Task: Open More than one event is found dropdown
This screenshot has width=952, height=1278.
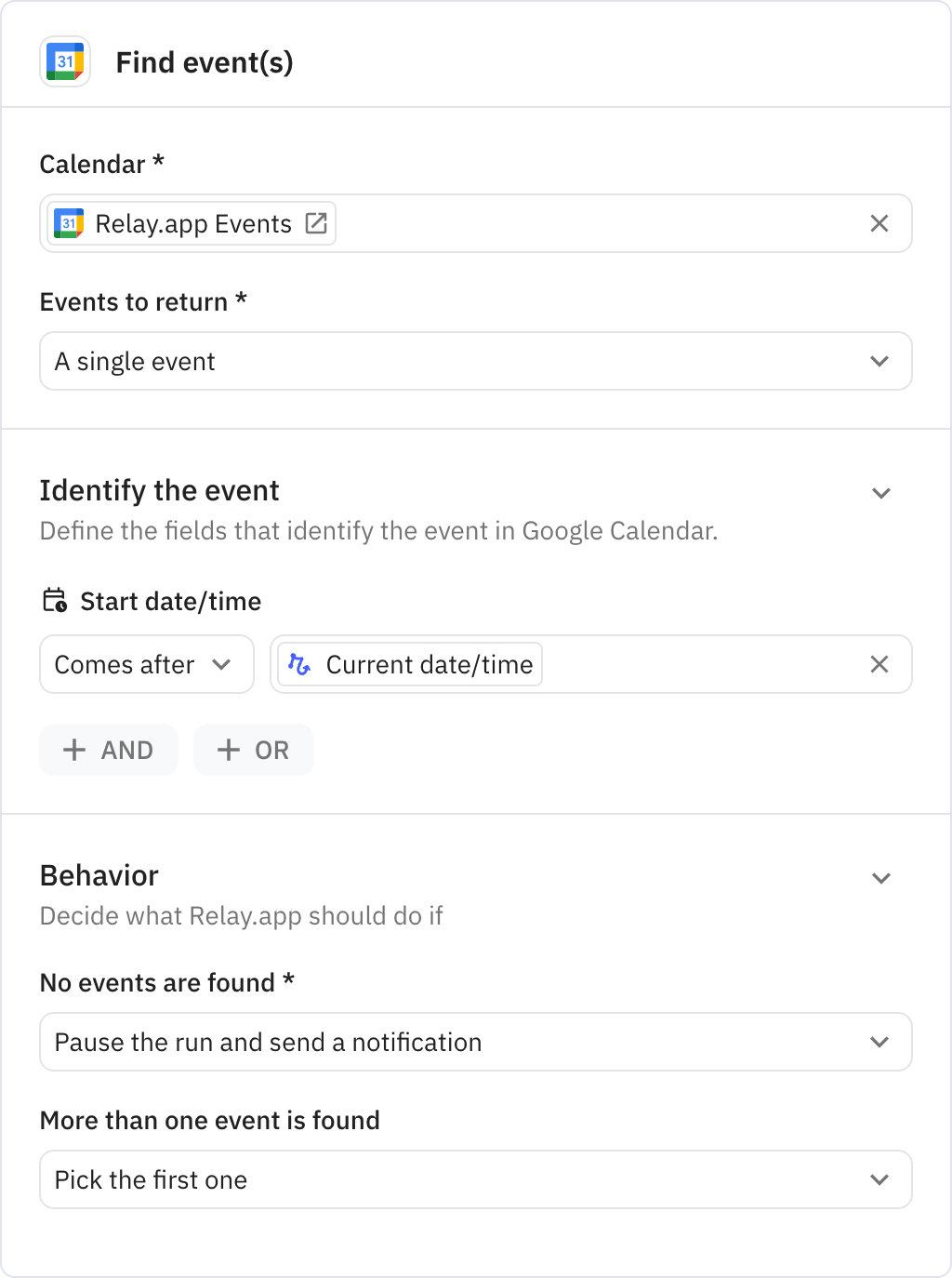Action: (x=476, y=1179)
